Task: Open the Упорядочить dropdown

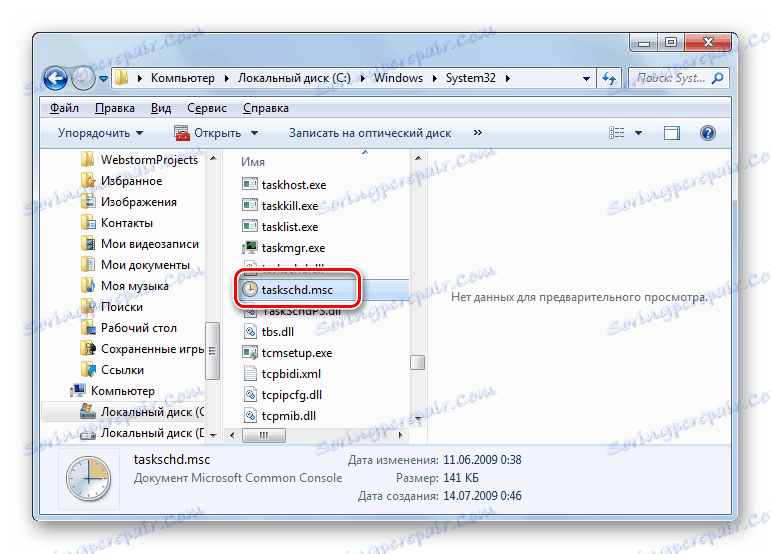Action: coord(100,133)
